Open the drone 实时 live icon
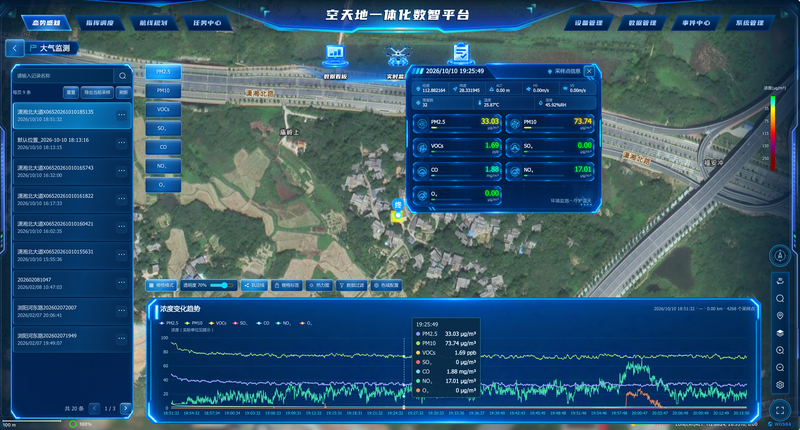This screenshot has width=800, height=430. click(397, 56)
